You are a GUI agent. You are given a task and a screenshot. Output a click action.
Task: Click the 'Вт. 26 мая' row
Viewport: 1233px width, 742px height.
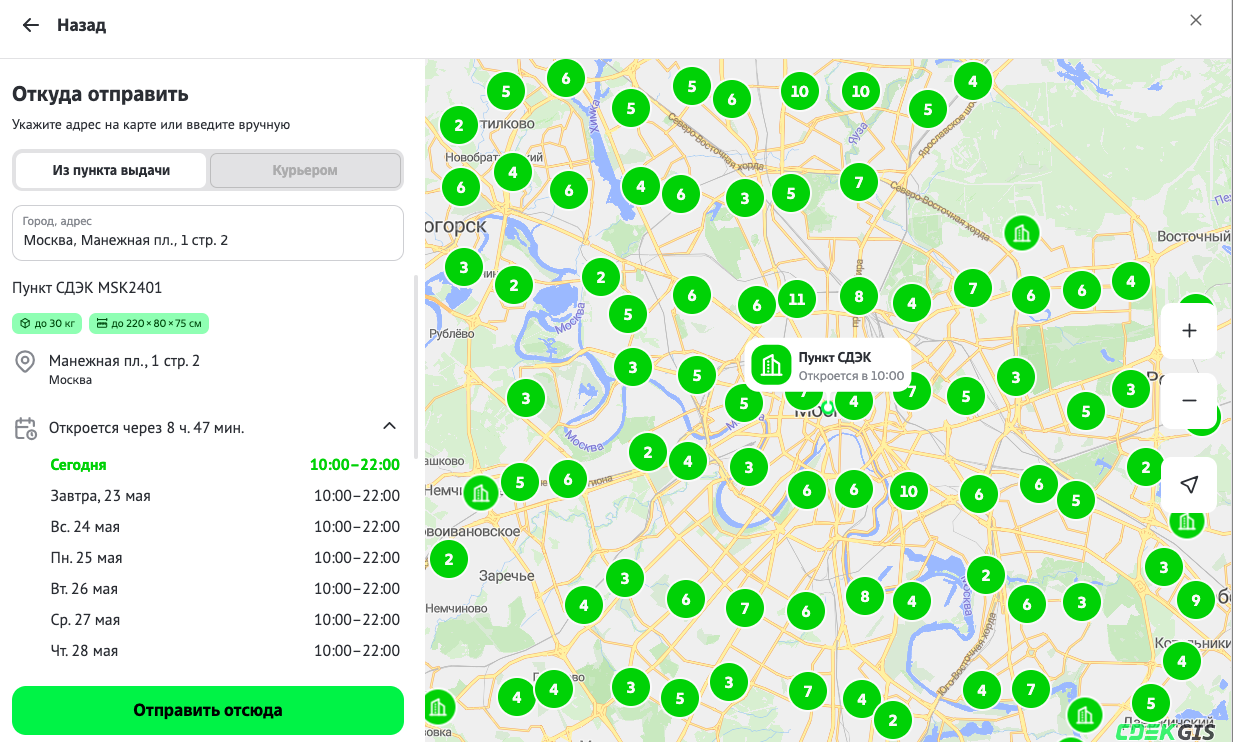pyautogui.click(x=225, y=589)
